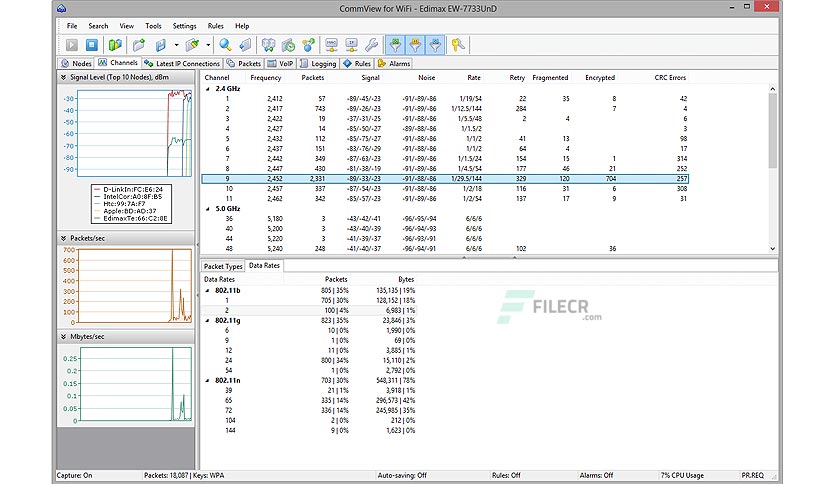Open the Settings menu
The height and width of the screenshot is (484, 836).
(x=184, y=26)
